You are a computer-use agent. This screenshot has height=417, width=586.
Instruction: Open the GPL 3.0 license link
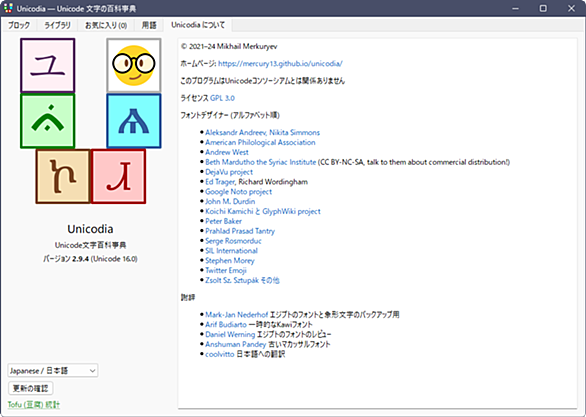coord(222,98)
